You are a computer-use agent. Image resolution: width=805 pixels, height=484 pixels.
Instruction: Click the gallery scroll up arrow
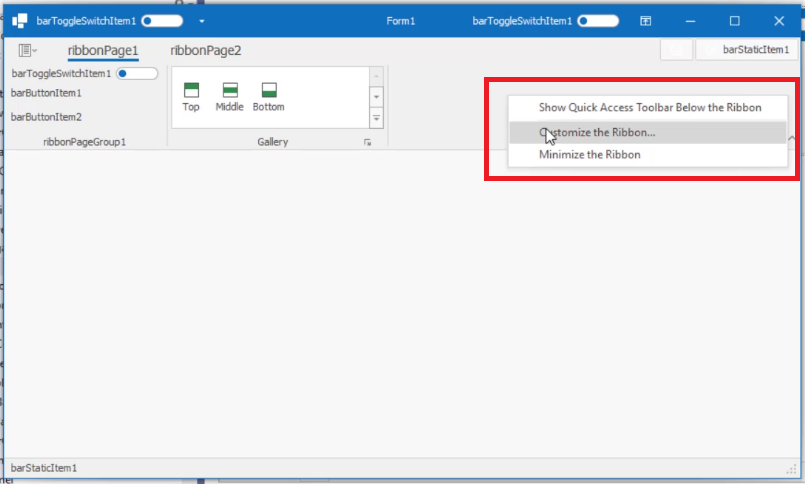(376, 76)
